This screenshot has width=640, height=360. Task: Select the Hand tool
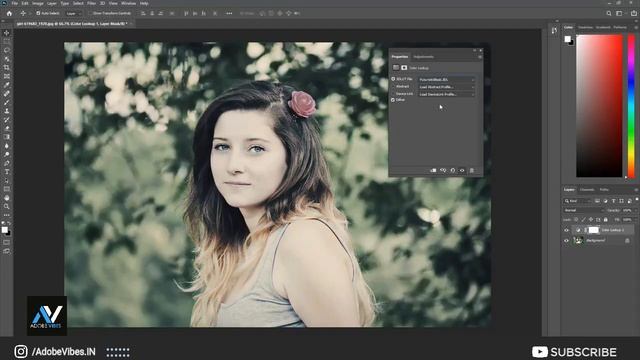point(7,198)
